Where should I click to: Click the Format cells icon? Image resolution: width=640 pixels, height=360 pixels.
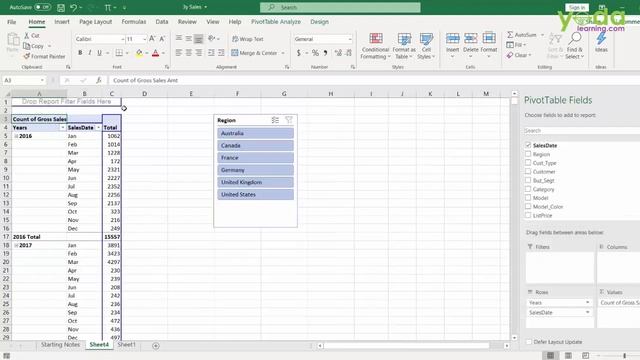click(x=489, y=39)
